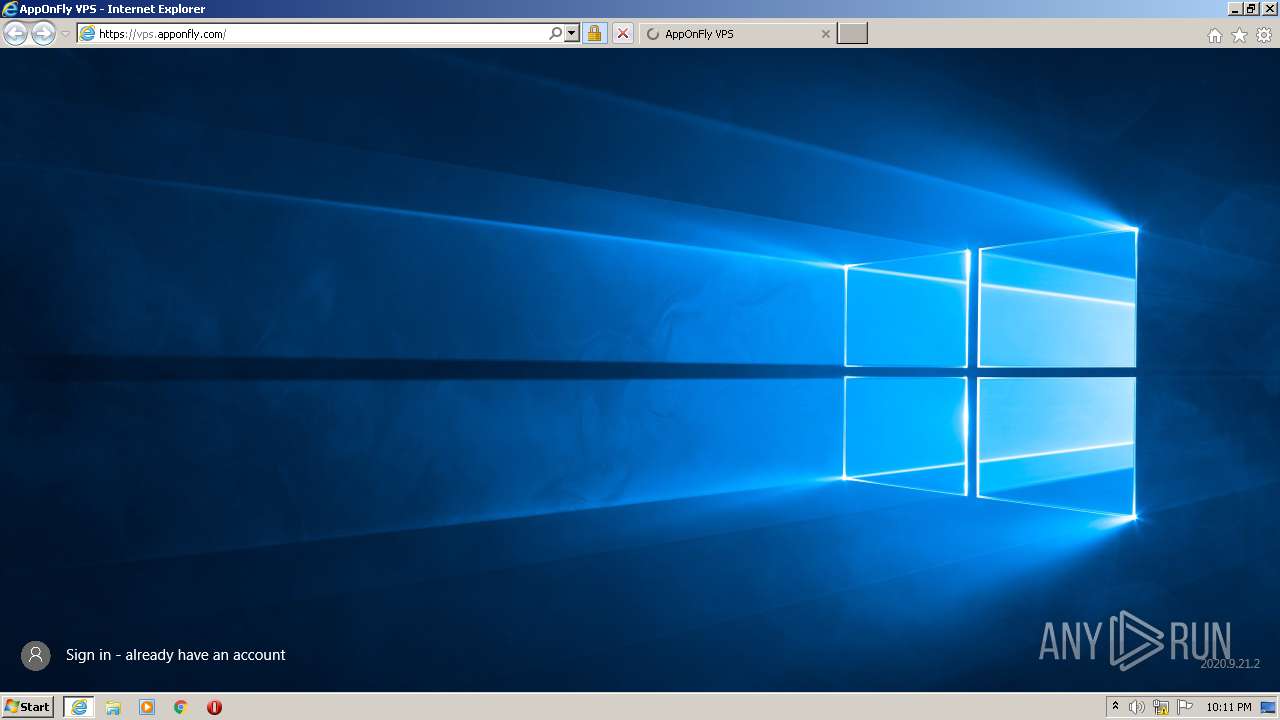This screenshot has height=720, width=1280.
Task: Open Action Center flag icon
Action: point(1185,707)
